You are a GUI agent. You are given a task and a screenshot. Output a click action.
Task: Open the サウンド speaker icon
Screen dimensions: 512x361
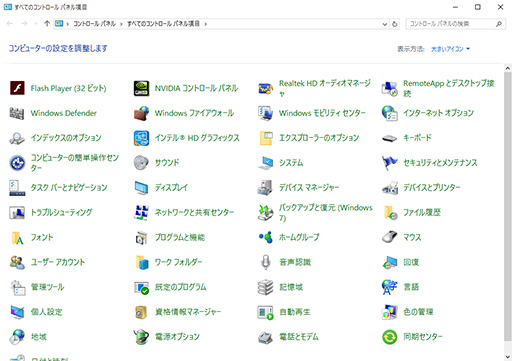(x=141, y=163)
